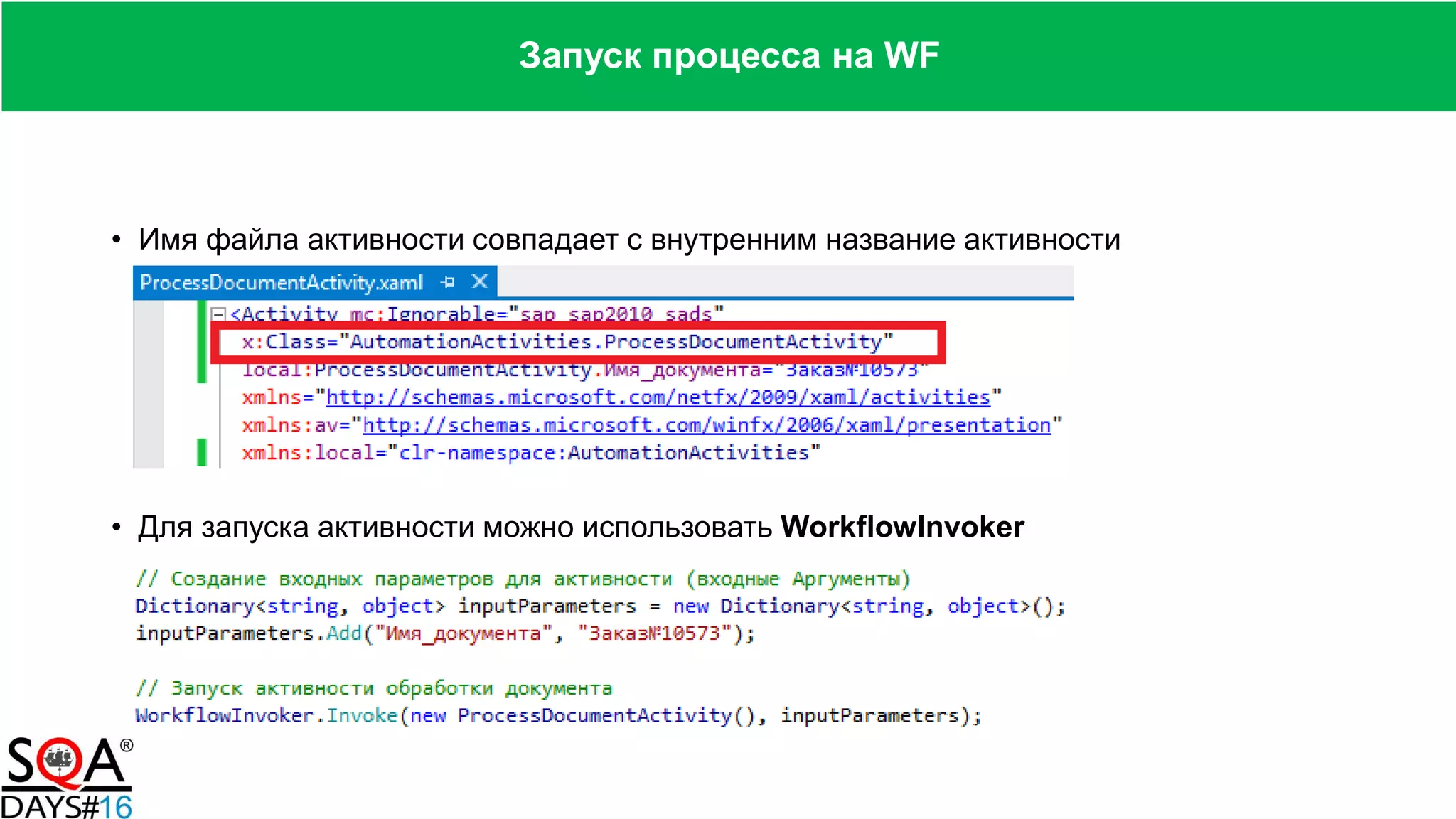Image resolution: width=1456 pixels, height=819 pixels.
Task: Click the Dictionary inputParameters declaration line
Action: [599, 606]
